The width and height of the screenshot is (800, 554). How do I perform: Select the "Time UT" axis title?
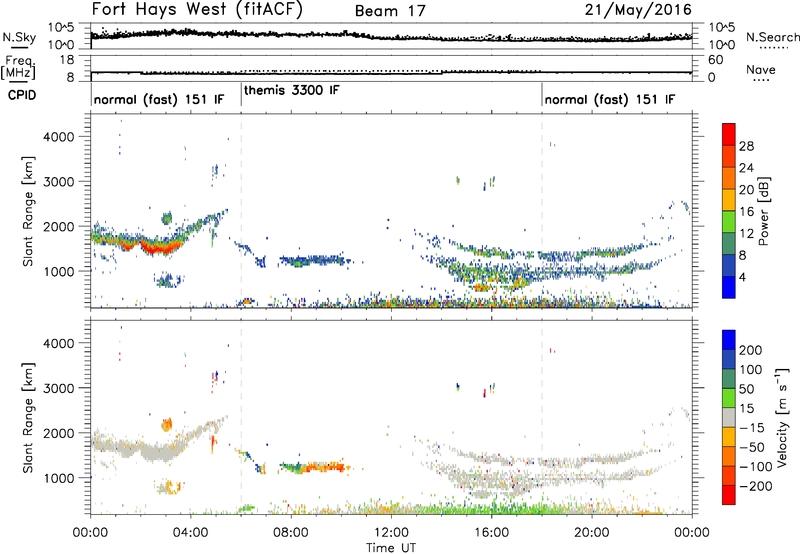391,548
